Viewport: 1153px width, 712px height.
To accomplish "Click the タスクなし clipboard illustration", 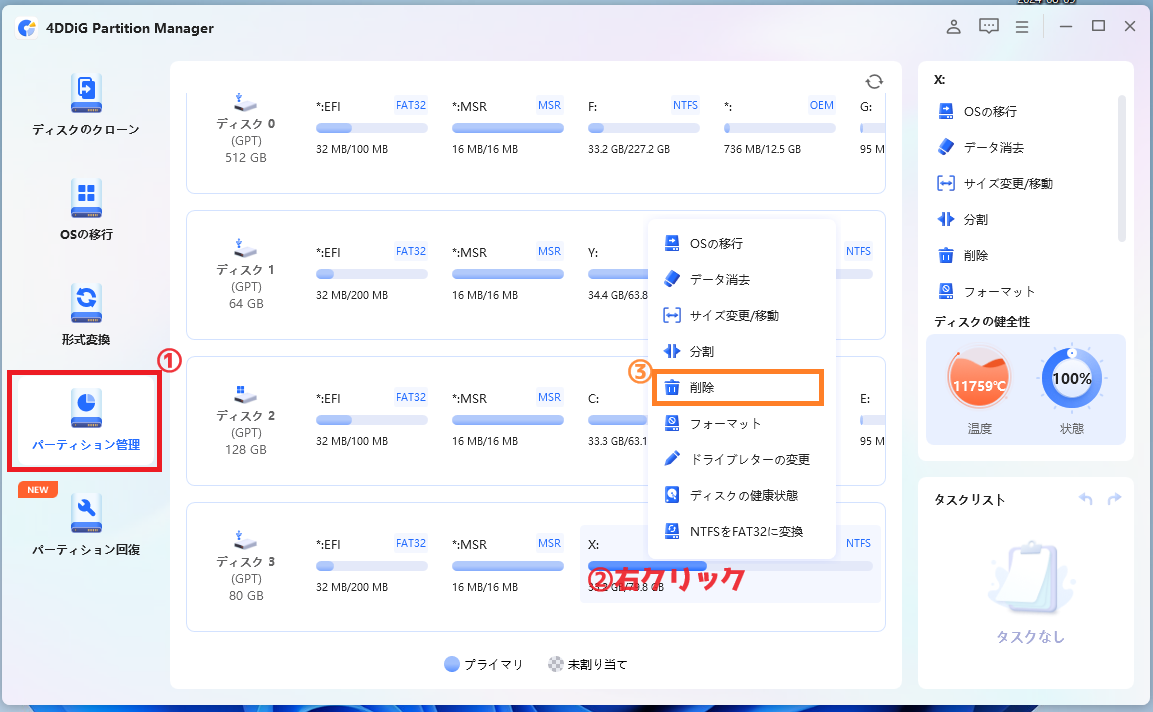I will click(x=1029, y=578).
